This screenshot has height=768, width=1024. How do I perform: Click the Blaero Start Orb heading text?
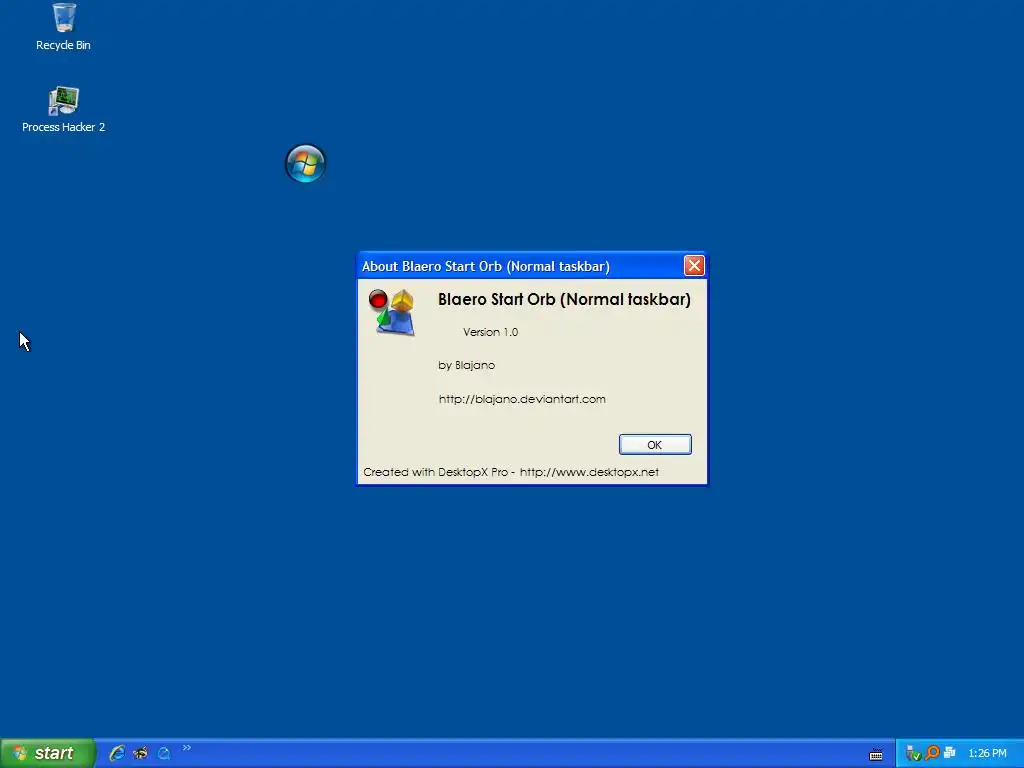(x=564, y=299)
